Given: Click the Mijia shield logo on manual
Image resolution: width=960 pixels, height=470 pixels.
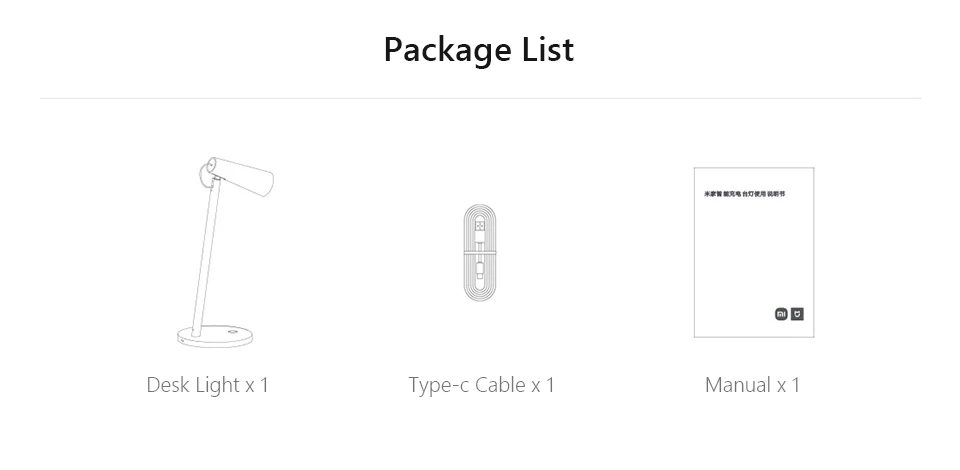Looking at the screenshot, I should (x=797, y=314).
